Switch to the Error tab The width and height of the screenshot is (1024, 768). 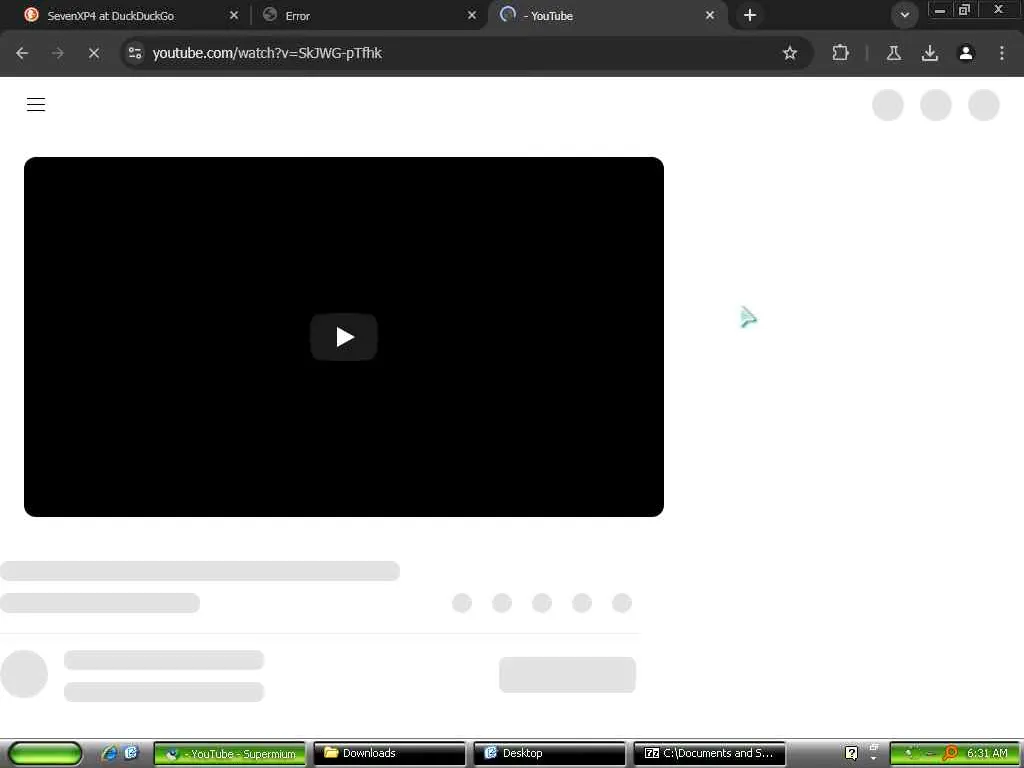(x=369, y=16)
